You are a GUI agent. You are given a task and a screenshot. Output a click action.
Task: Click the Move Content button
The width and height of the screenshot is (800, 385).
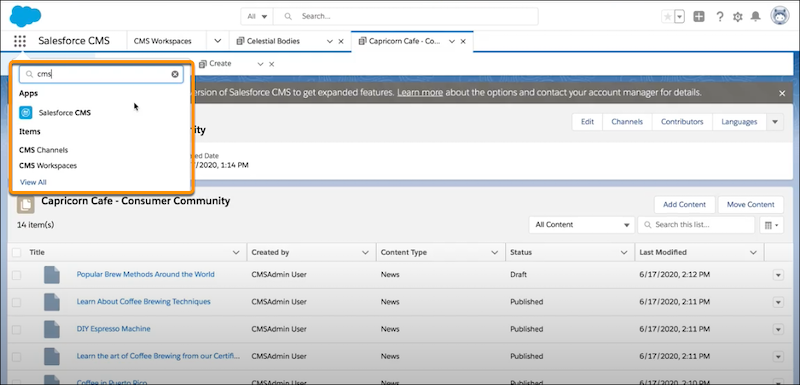point(751,204)
